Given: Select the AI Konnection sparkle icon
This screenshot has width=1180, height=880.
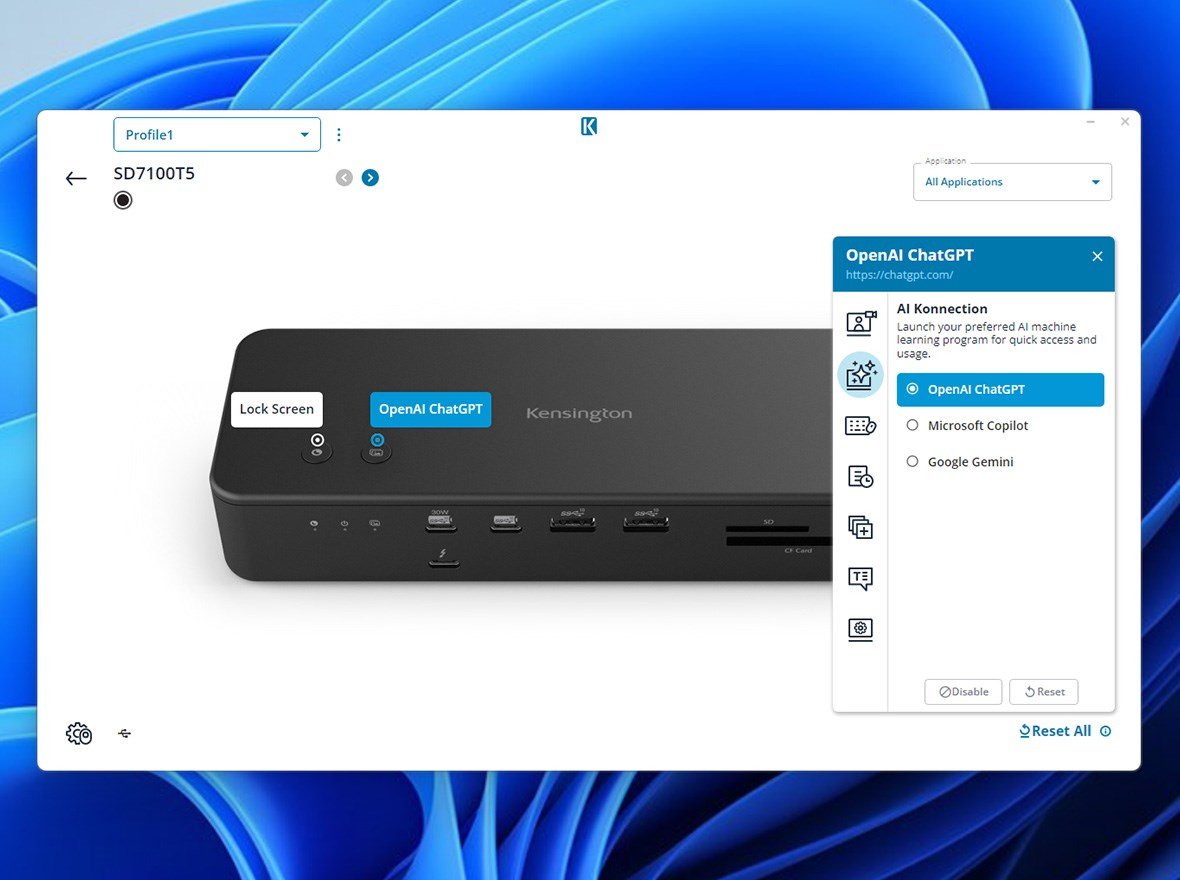Looking at the screenshot, I should click(860, 375).
